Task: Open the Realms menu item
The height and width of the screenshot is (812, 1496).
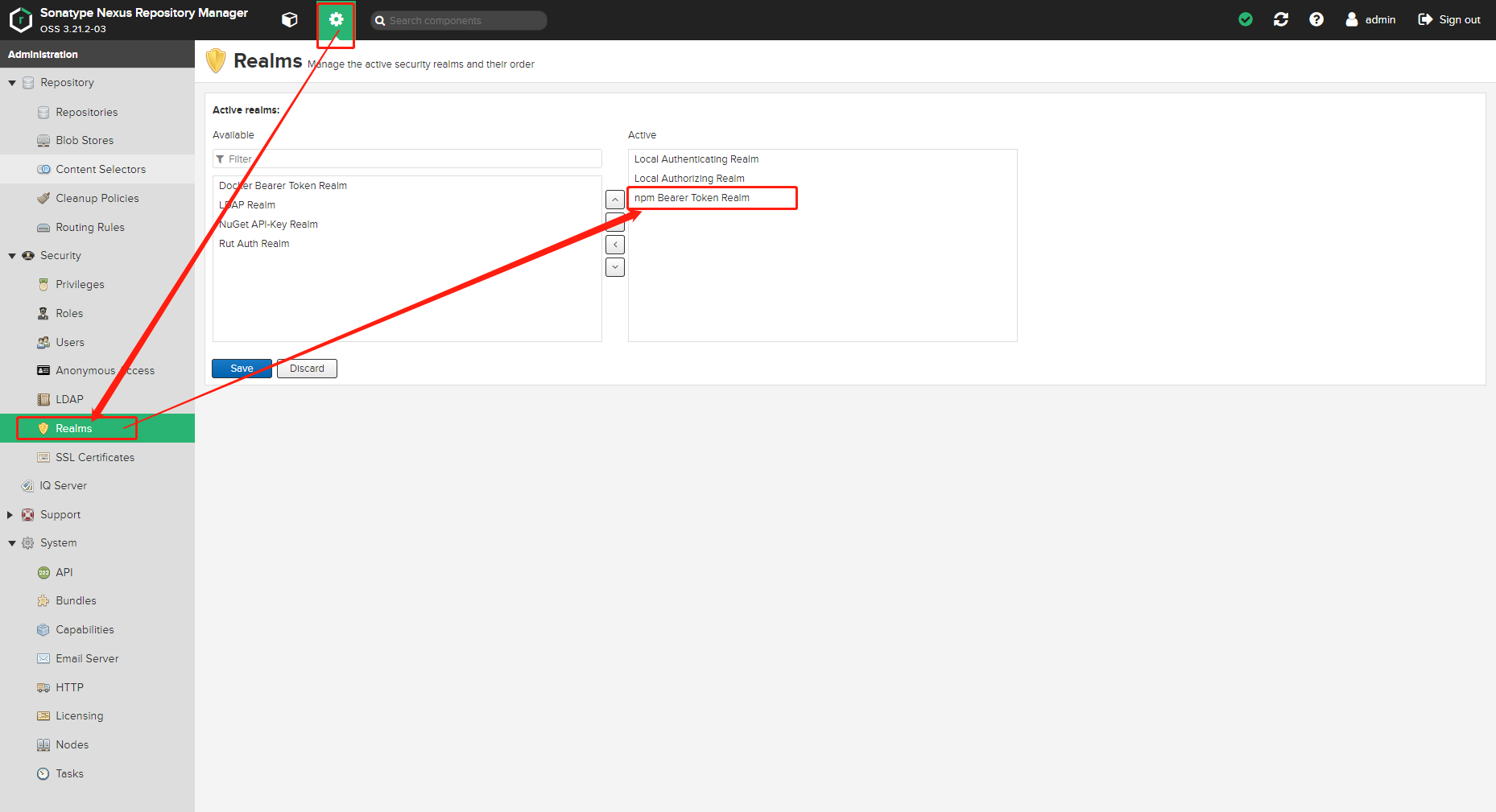Action: tap(97, 428)
